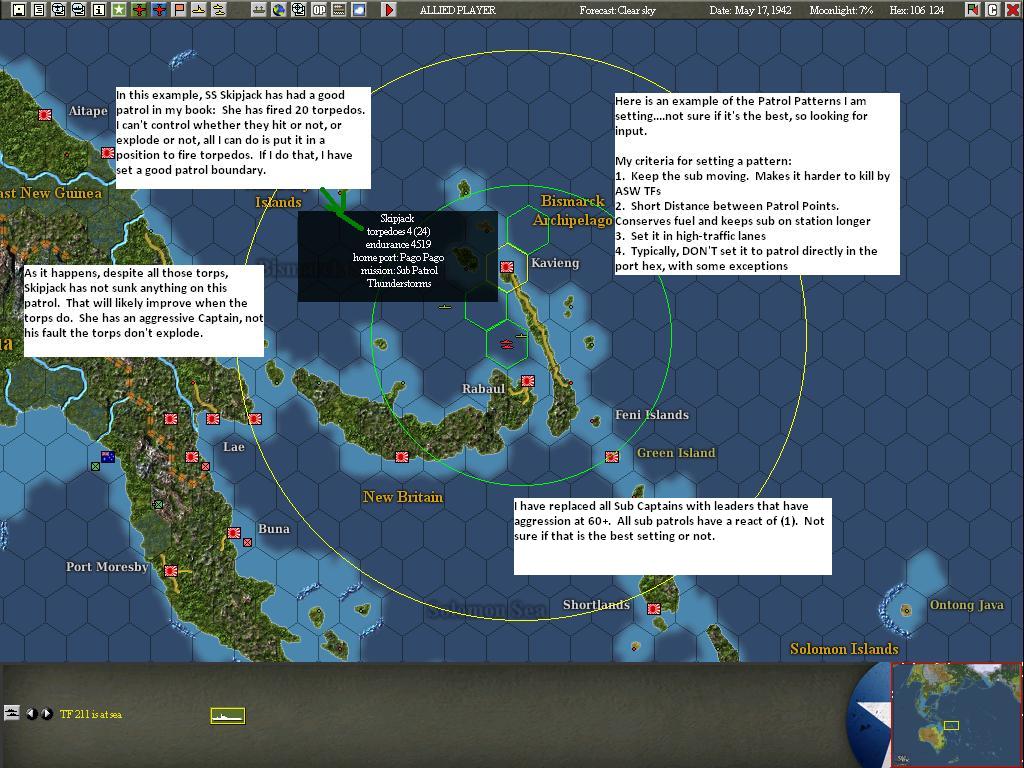Click the 'Ontong Java' map label
The width and height of the screenshot is (1024, 768).
[x=967, y=605]
